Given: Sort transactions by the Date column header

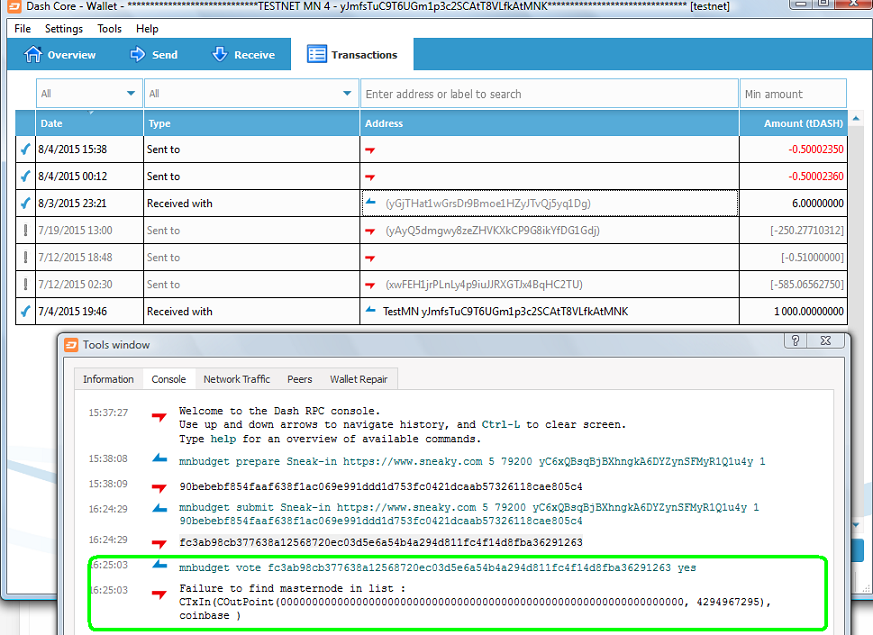Looking at the screenshot, I should (89, 123).
